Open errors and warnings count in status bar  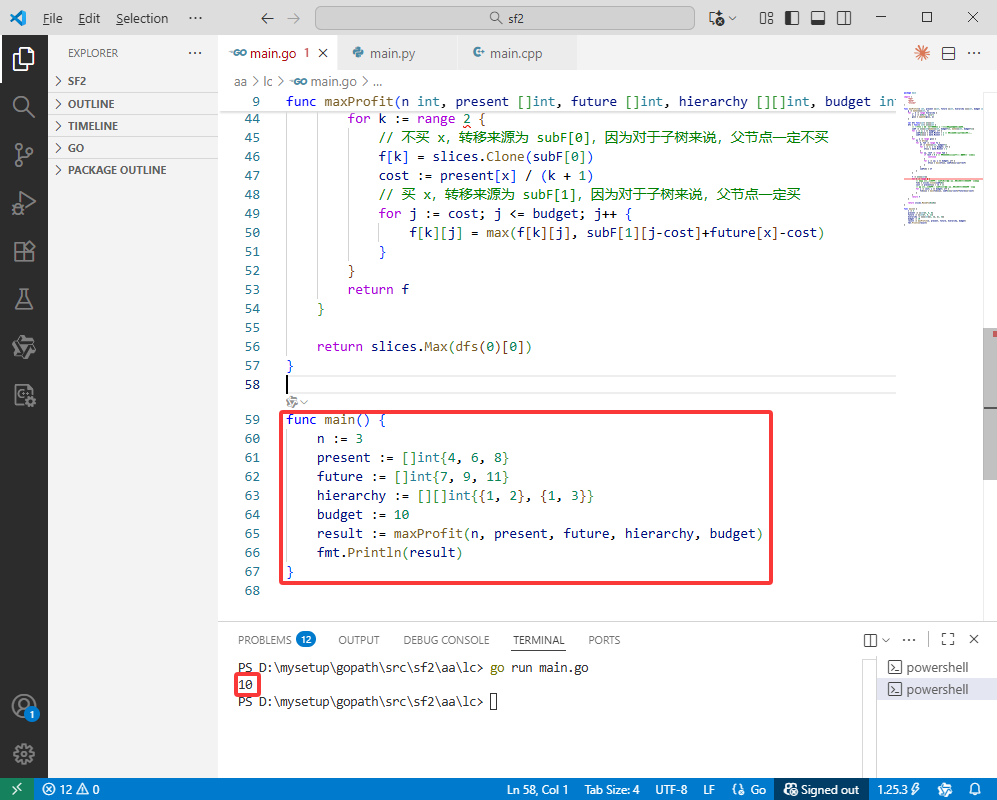(x=71, y=789)
